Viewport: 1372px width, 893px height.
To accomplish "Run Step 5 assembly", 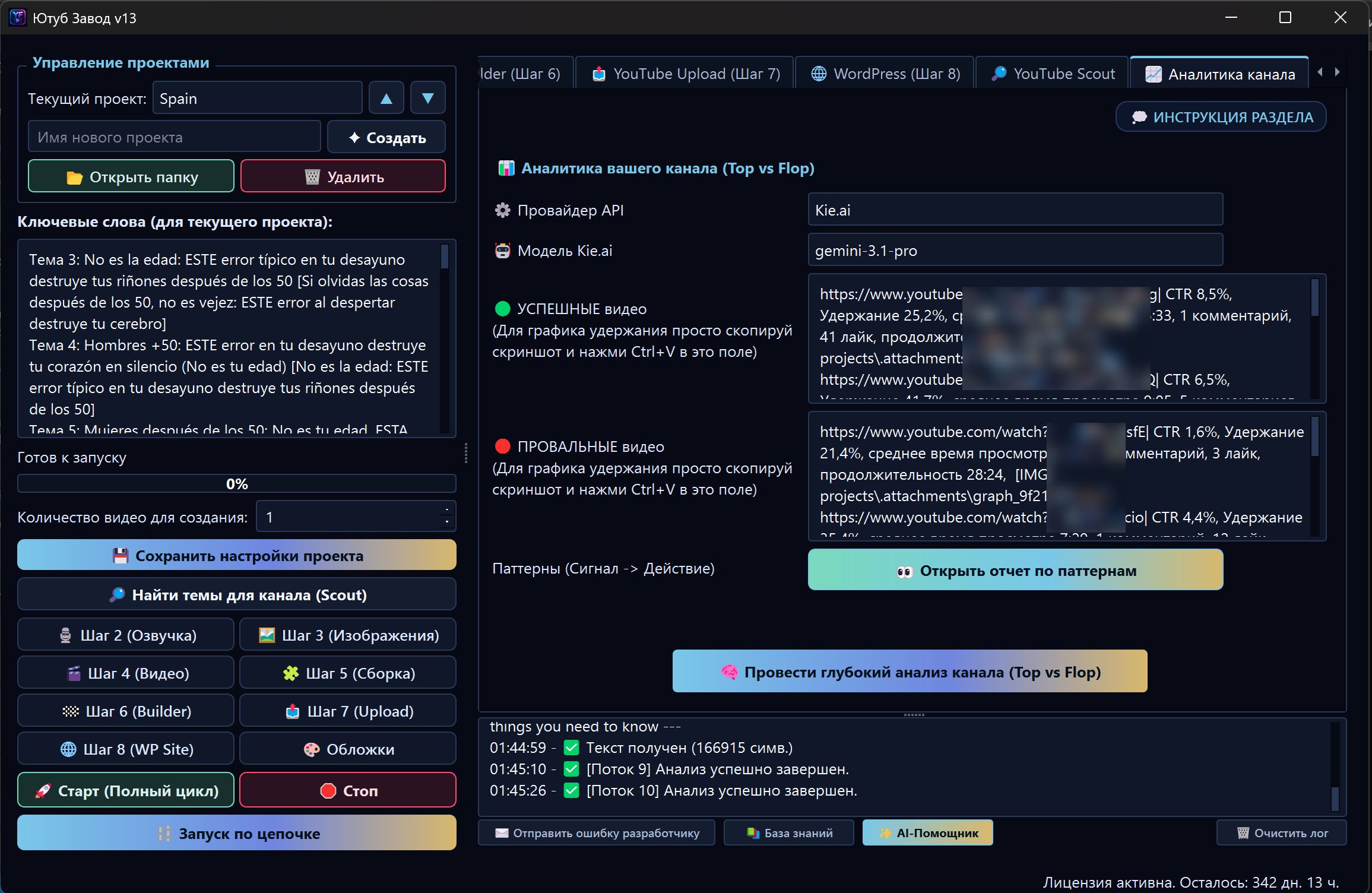I will tap(348, 673).
